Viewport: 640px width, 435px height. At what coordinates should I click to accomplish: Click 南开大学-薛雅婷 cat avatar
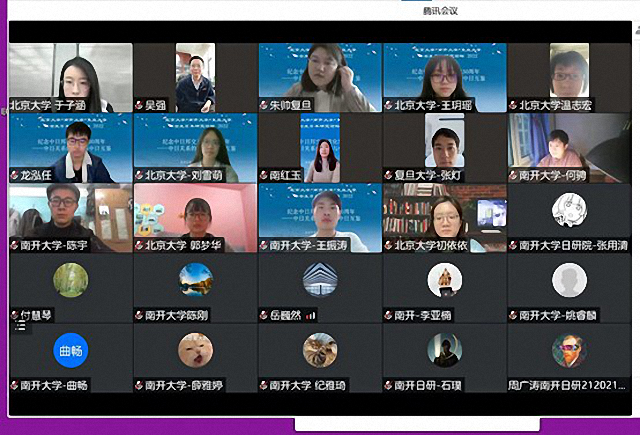coord(195,350)
